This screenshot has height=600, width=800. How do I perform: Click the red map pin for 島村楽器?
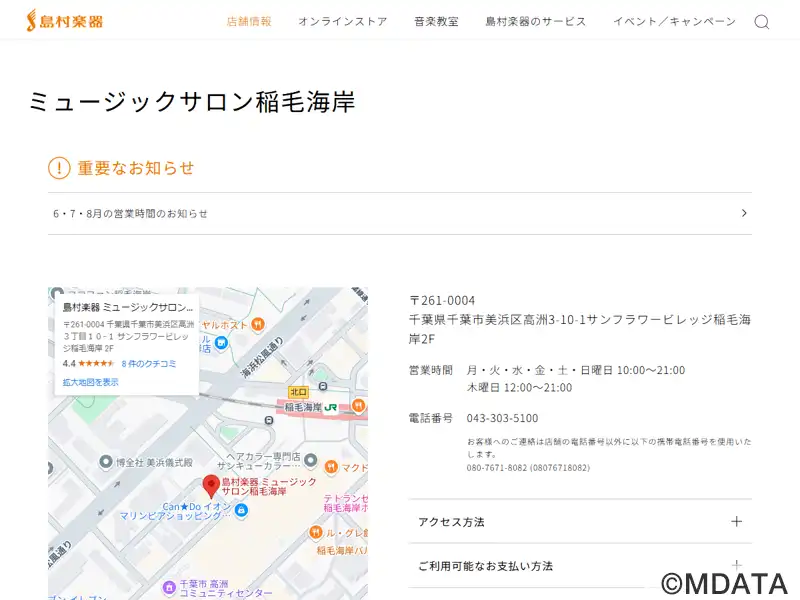[x=211, y=486]
